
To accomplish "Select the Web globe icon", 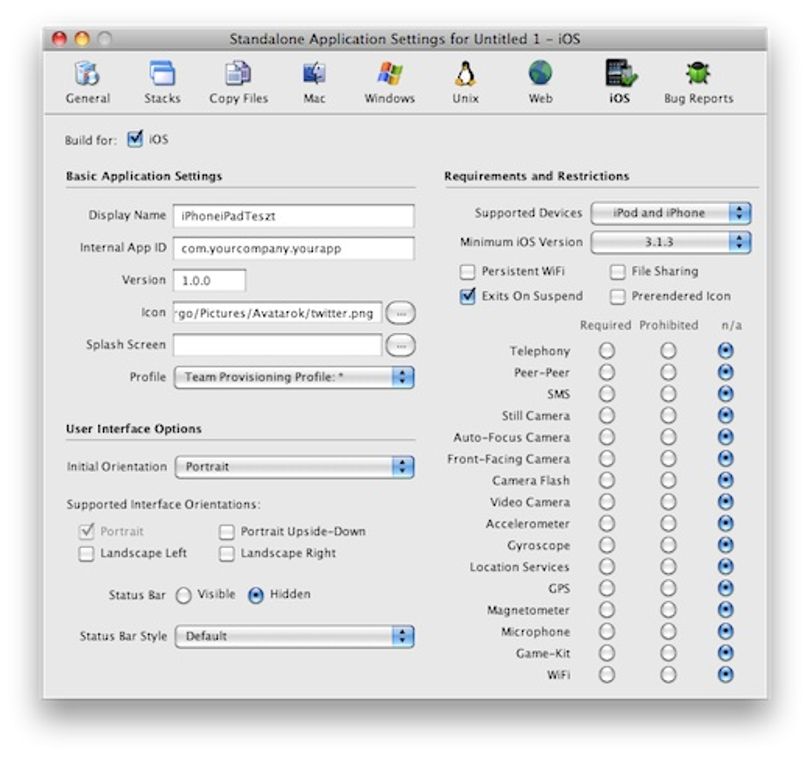I will pyautogui.click(x=540, y=73).
